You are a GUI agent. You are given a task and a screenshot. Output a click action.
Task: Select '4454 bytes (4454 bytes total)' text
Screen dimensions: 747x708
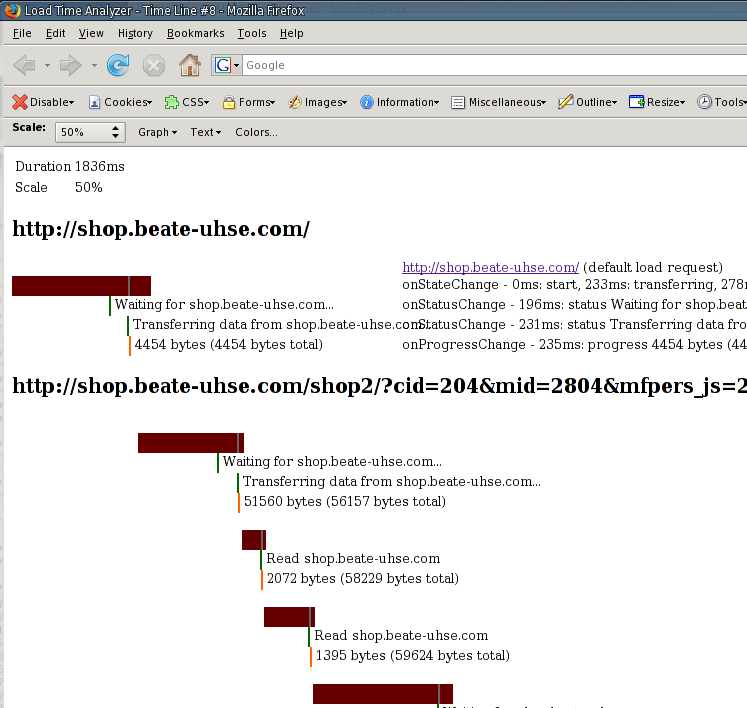pyautogui.click(x=229, y=344)
